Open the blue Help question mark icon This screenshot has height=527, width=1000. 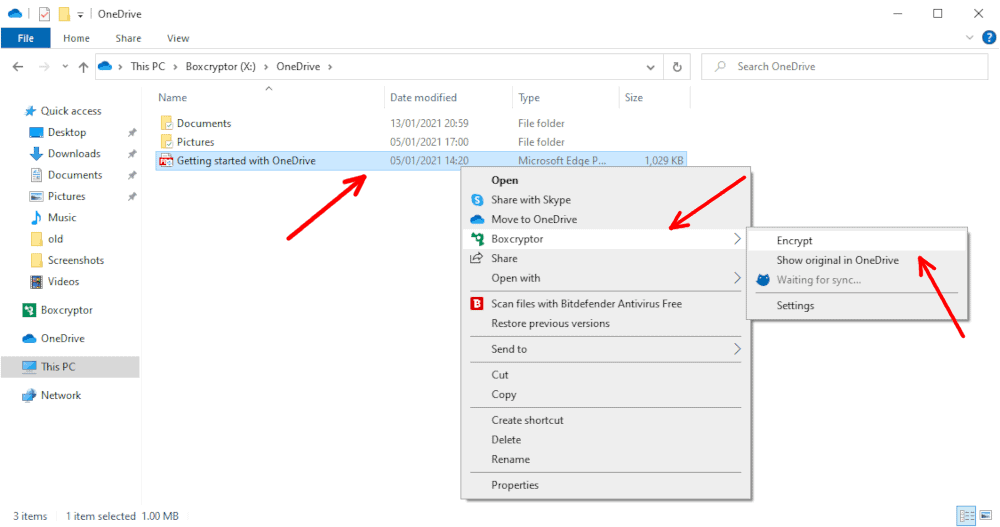click(989, 38)
